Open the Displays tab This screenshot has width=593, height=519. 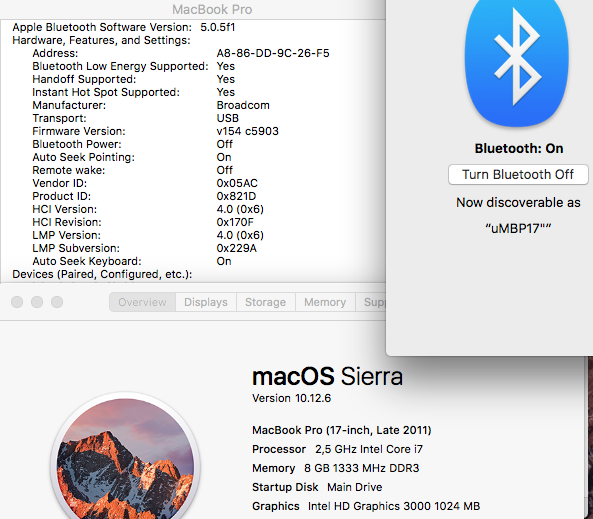[206, 302]
